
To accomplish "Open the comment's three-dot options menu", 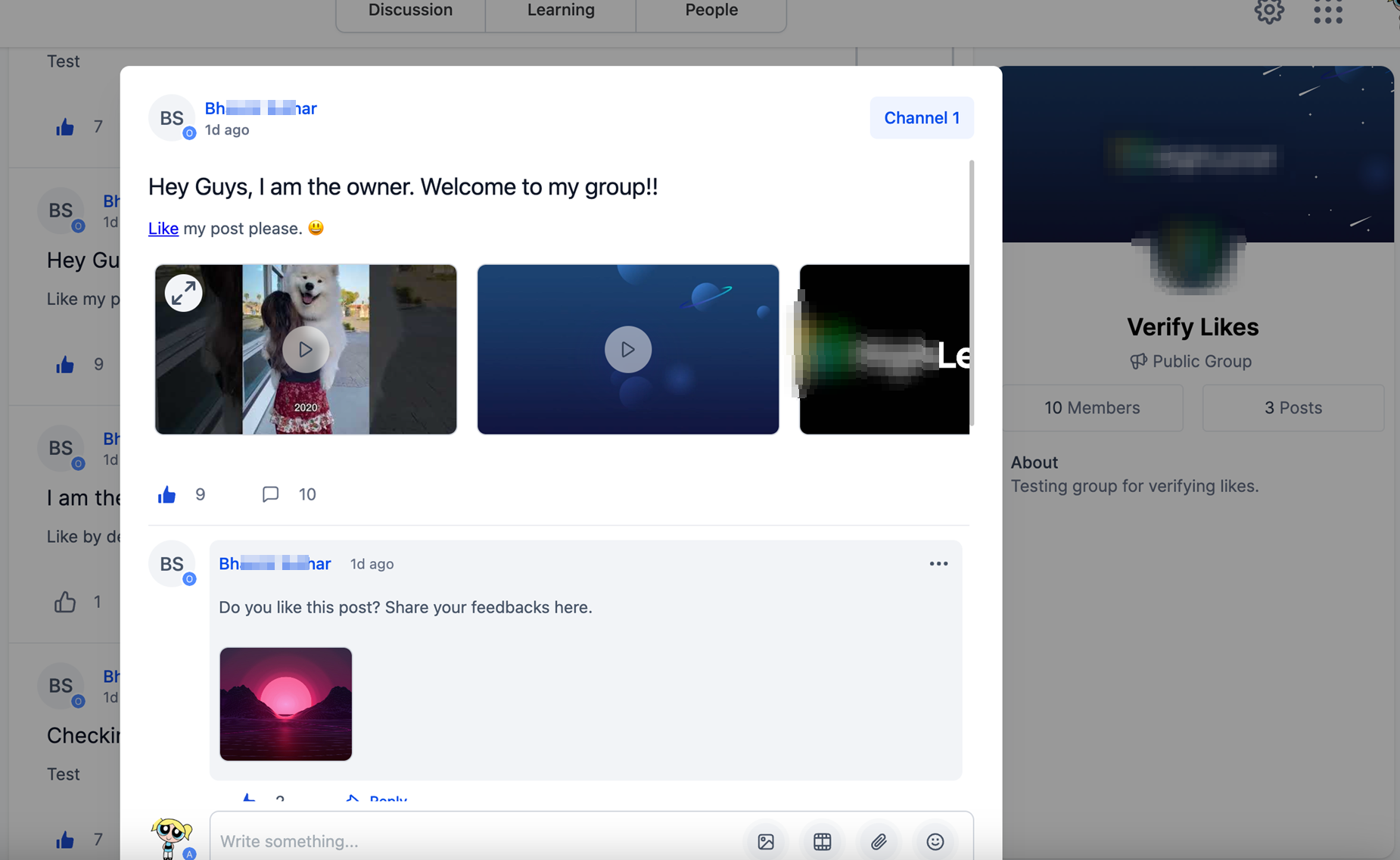I will [x=938, y=563].
